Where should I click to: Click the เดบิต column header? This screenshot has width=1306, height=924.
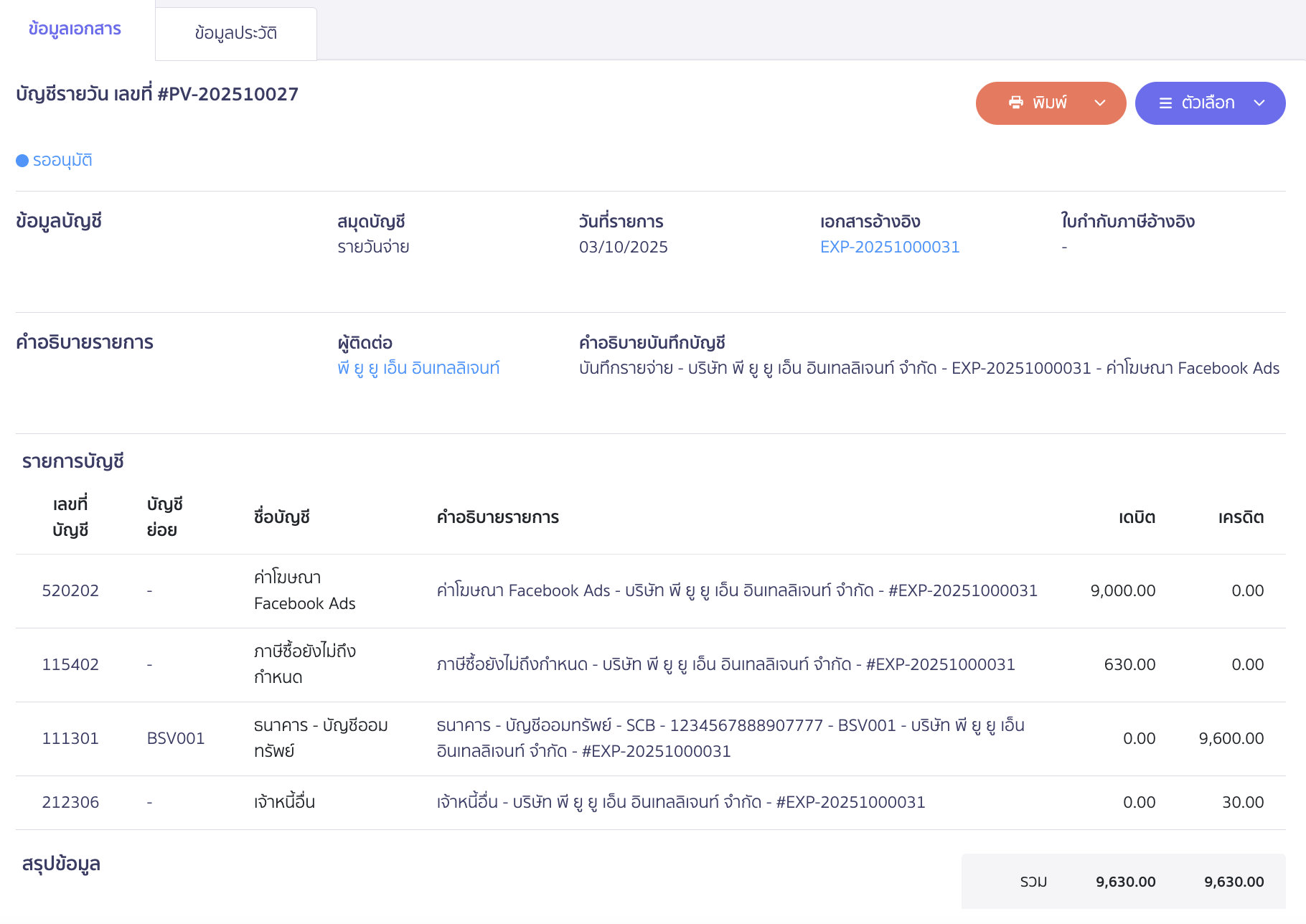click(1137, 517)
